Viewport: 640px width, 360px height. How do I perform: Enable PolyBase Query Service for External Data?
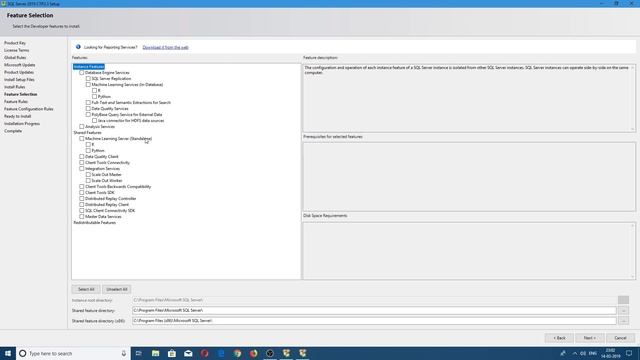[88, 114]
